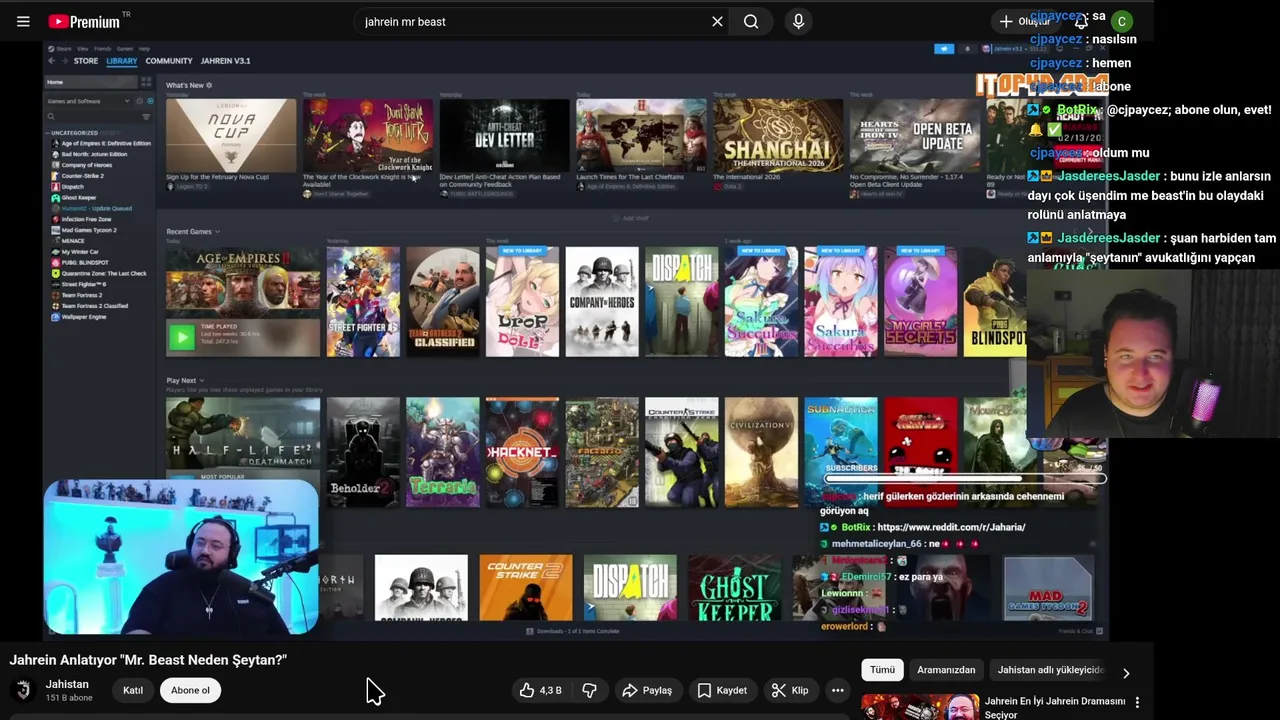
Task: Open the Steam library filter options icon
Action: pos(146,117)
